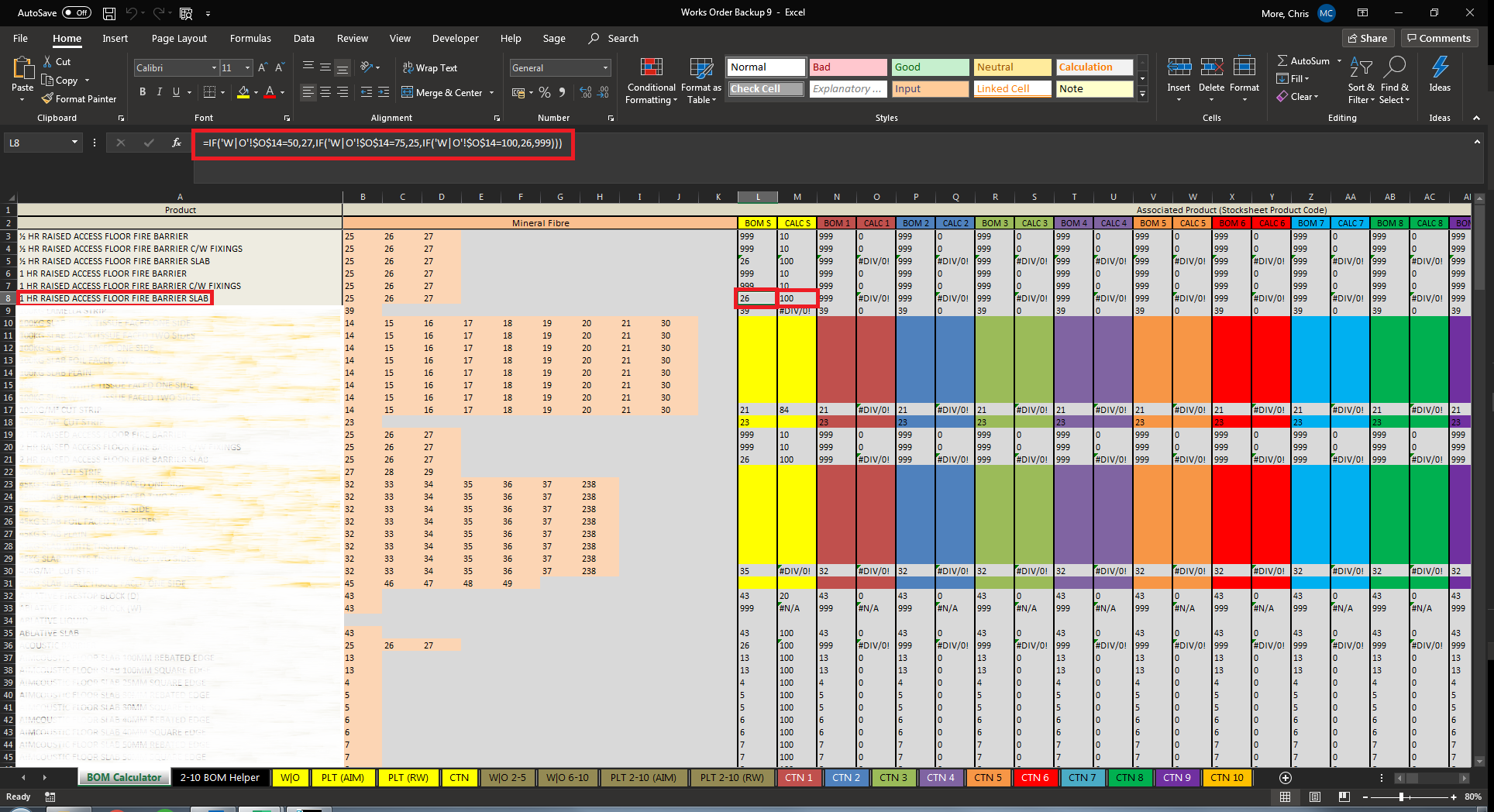
Task: Click the Insert Function fx icon
Action: [177, 143]
